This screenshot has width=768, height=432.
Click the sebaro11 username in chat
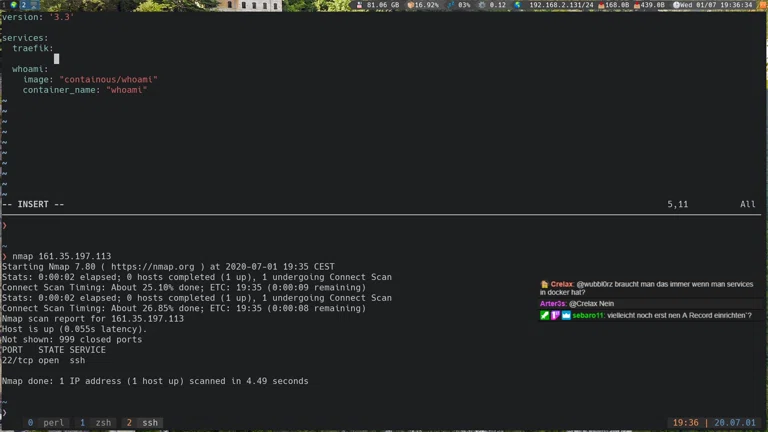coord(588,315)
